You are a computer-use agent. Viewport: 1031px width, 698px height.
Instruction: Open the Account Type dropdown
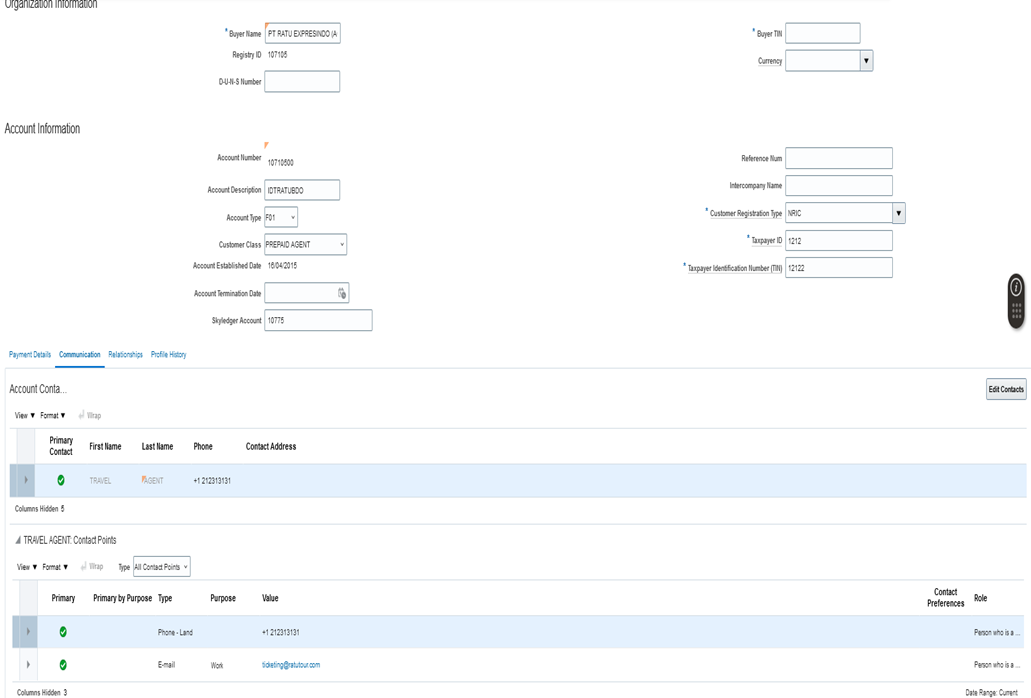[x=281, y=218]
